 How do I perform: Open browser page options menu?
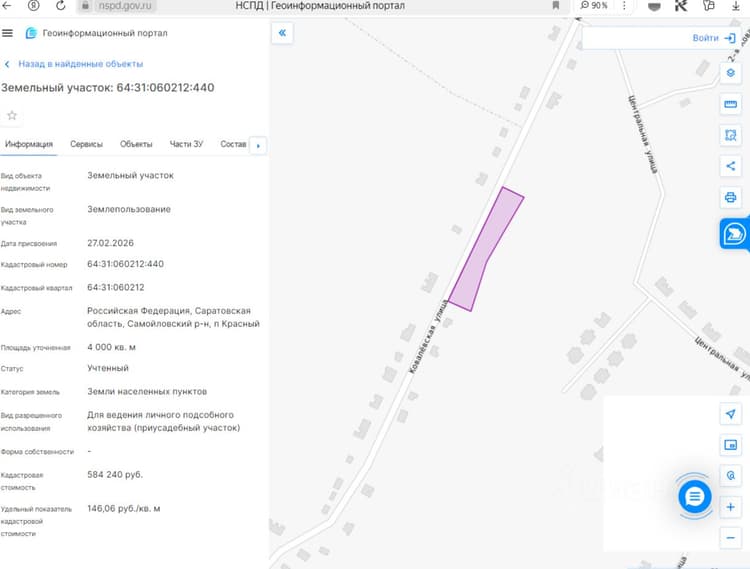tap(624, 6)
